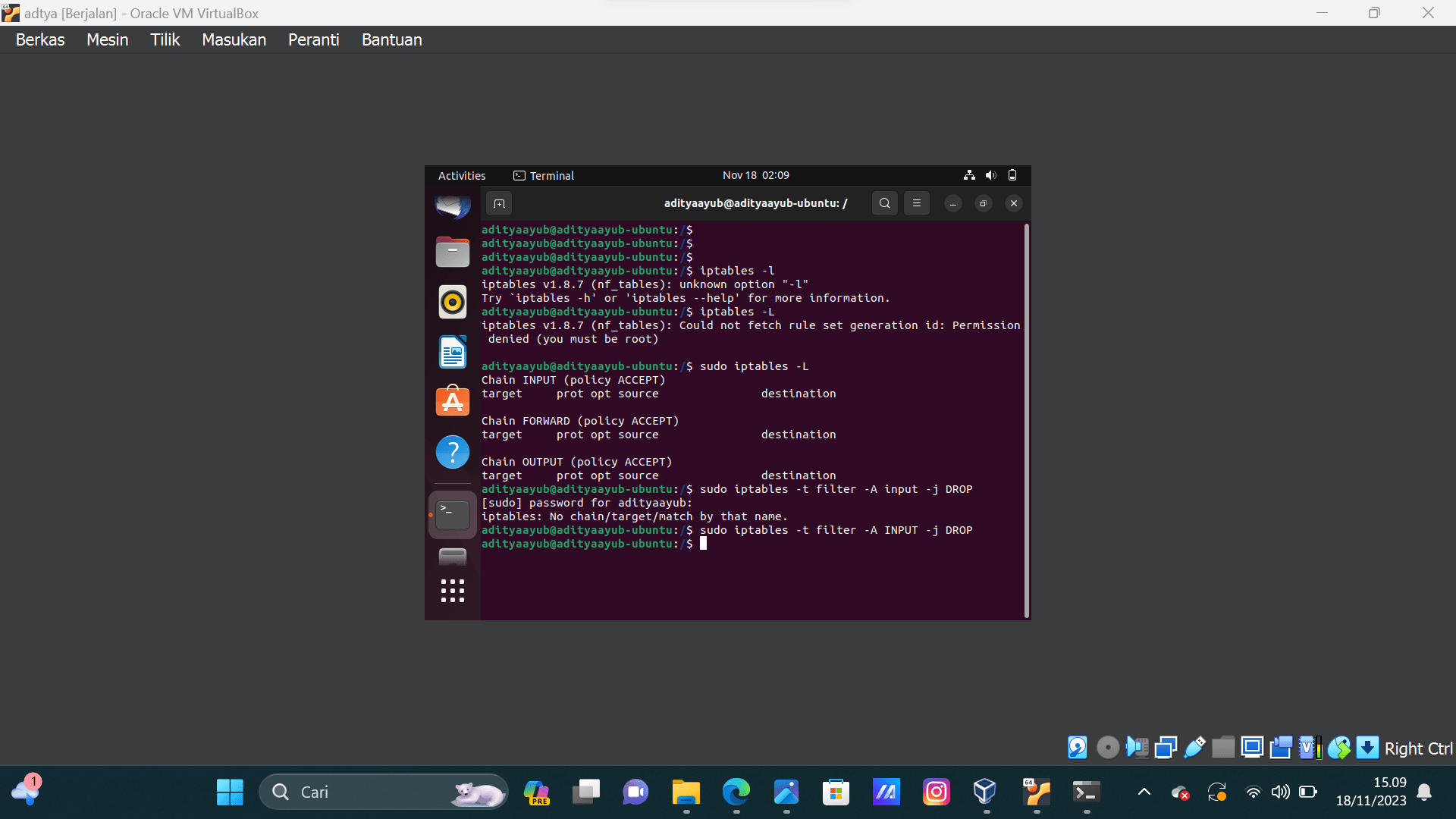
Task: Open the Windows notification bell
Action: coord(1424,792)
